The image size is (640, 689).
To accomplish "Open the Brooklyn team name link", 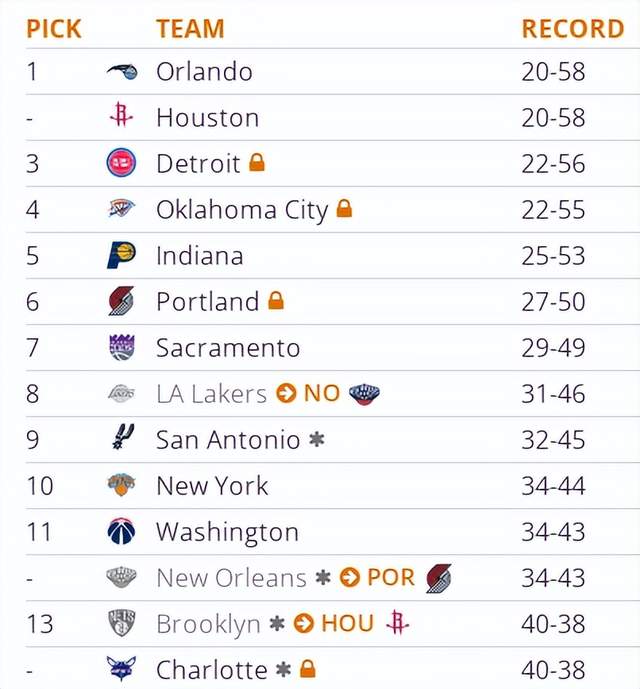I will (x=208, y=624).
